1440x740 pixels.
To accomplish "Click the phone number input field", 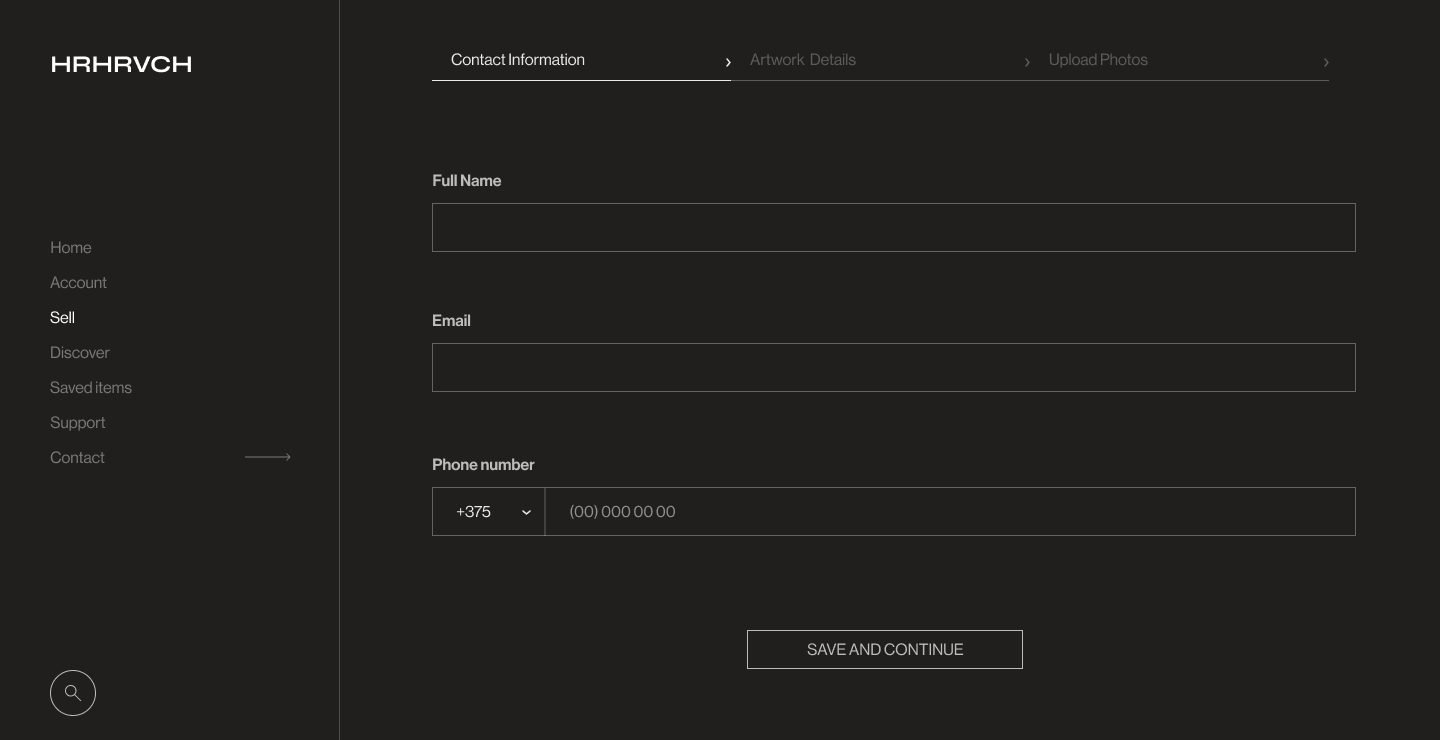I will pyautogui.click(x=950, y=512).
